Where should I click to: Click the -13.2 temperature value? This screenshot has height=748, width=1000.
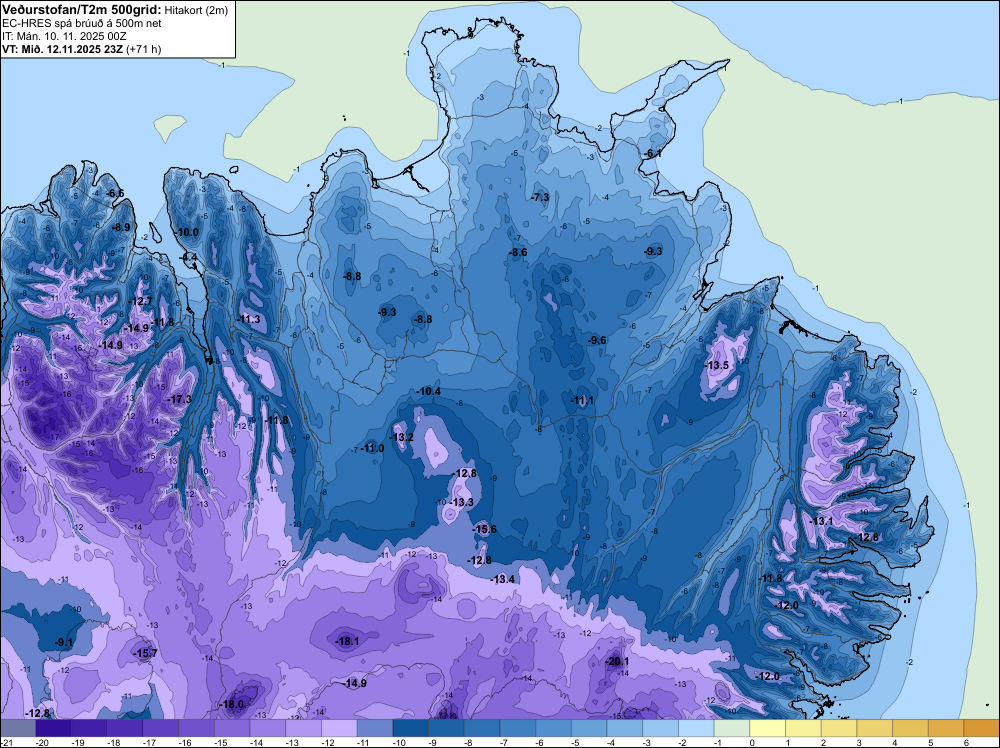[402, 437]
